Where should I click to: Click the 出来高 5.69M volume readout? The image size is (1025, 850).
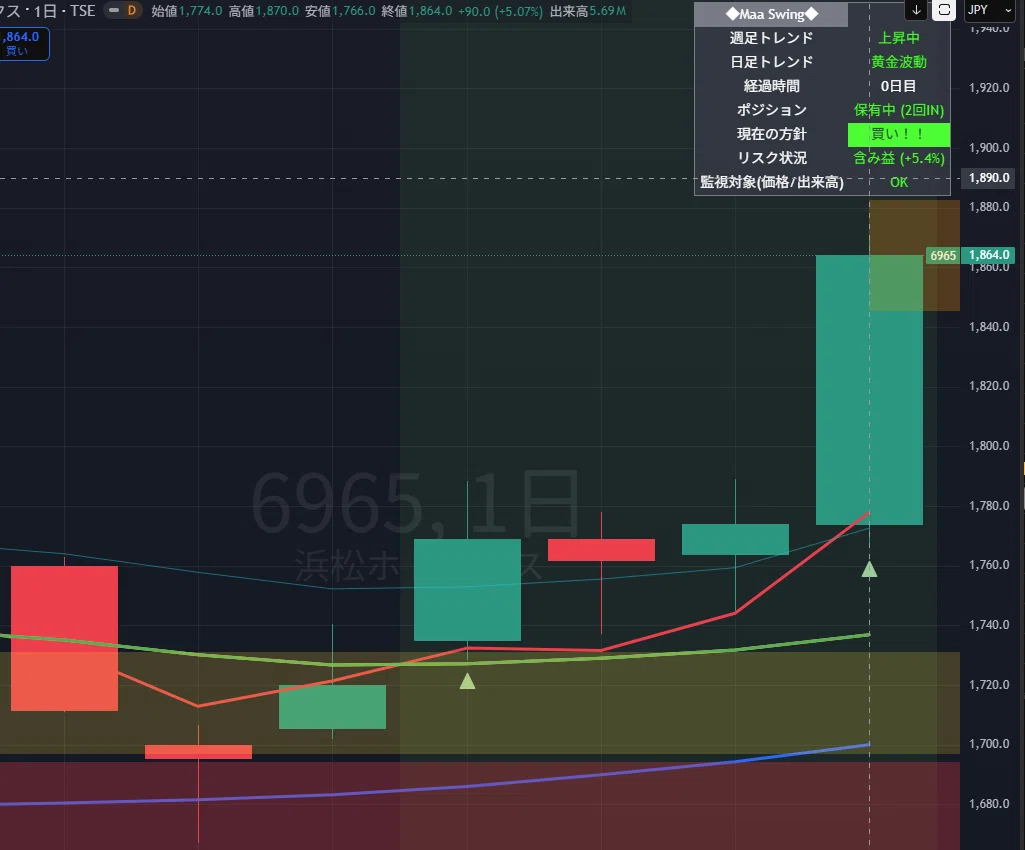pos(588,11)
